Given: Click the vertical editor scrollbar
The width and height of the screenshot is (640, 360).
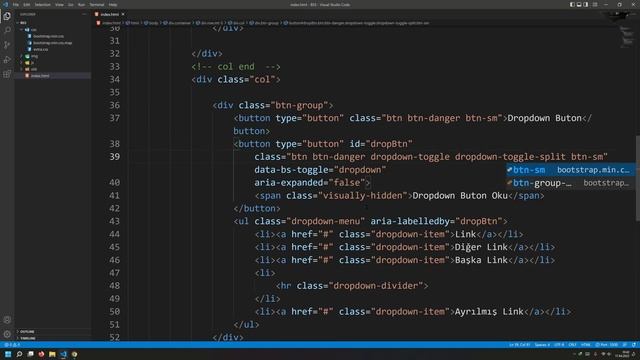Looking at the screenshot, I should [638, 178].
